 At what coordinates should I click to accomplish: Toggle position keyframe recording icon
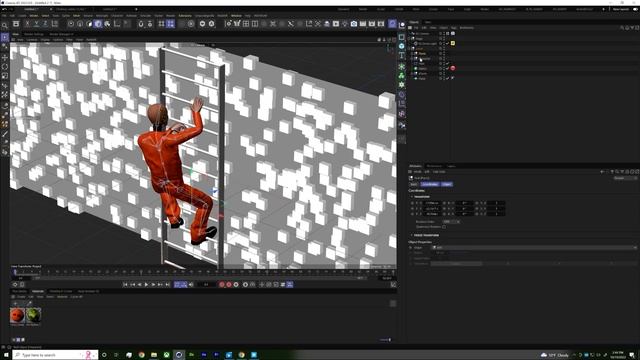pyautogui.click(x=262, y=284)
